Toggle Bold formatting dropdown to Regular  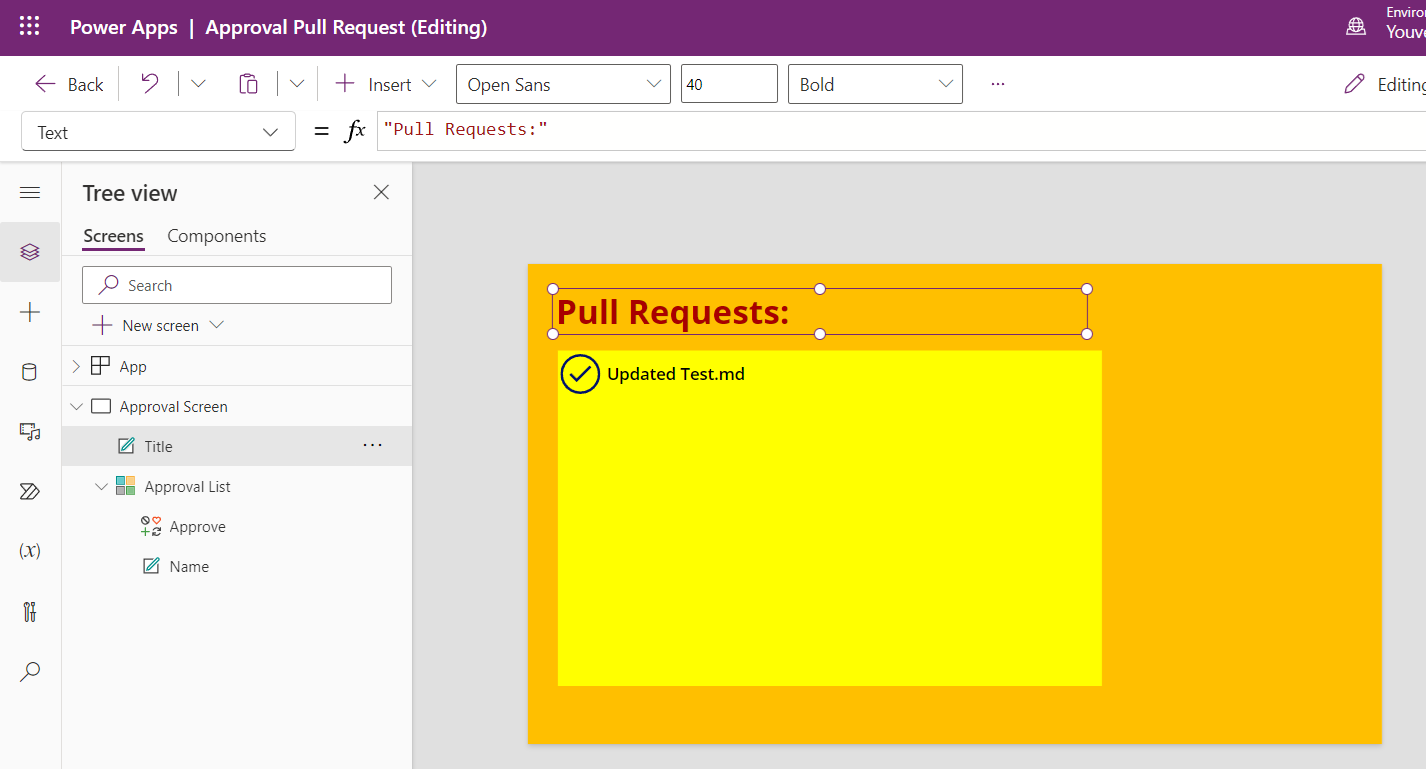(x=944, y=84)
